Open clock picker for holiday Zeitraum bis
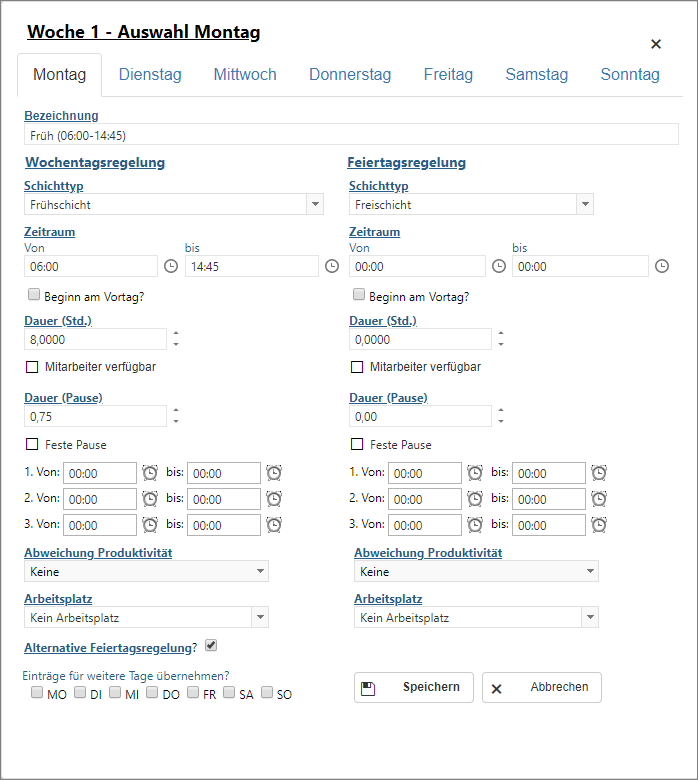This screenshot has height=780, width=698. (662, 266)
